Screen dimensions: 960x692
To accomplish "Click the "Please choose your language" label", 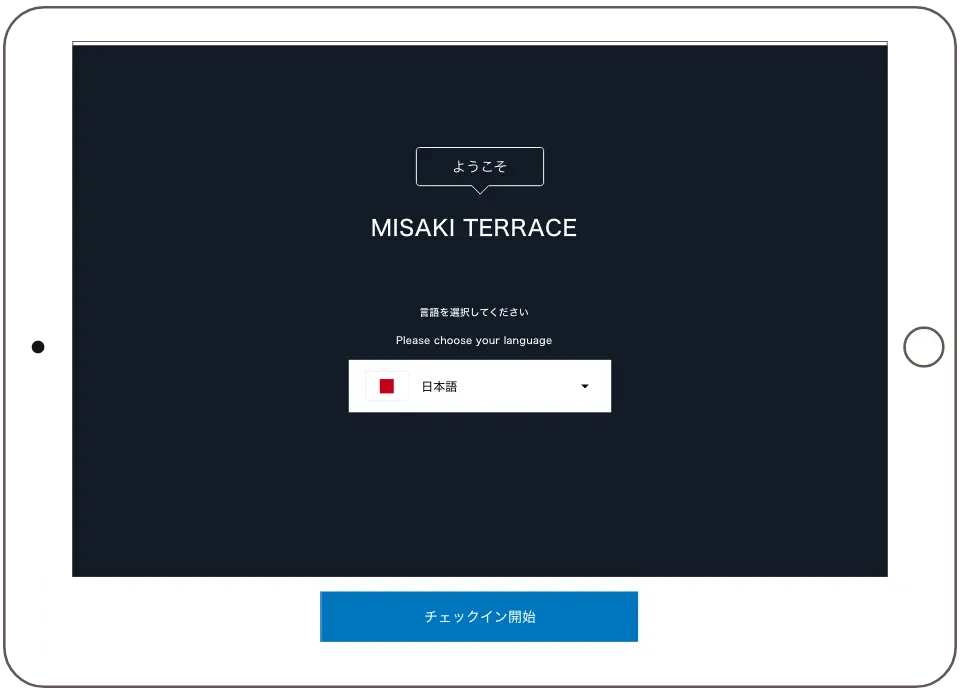I will click(x=474, y=341).
